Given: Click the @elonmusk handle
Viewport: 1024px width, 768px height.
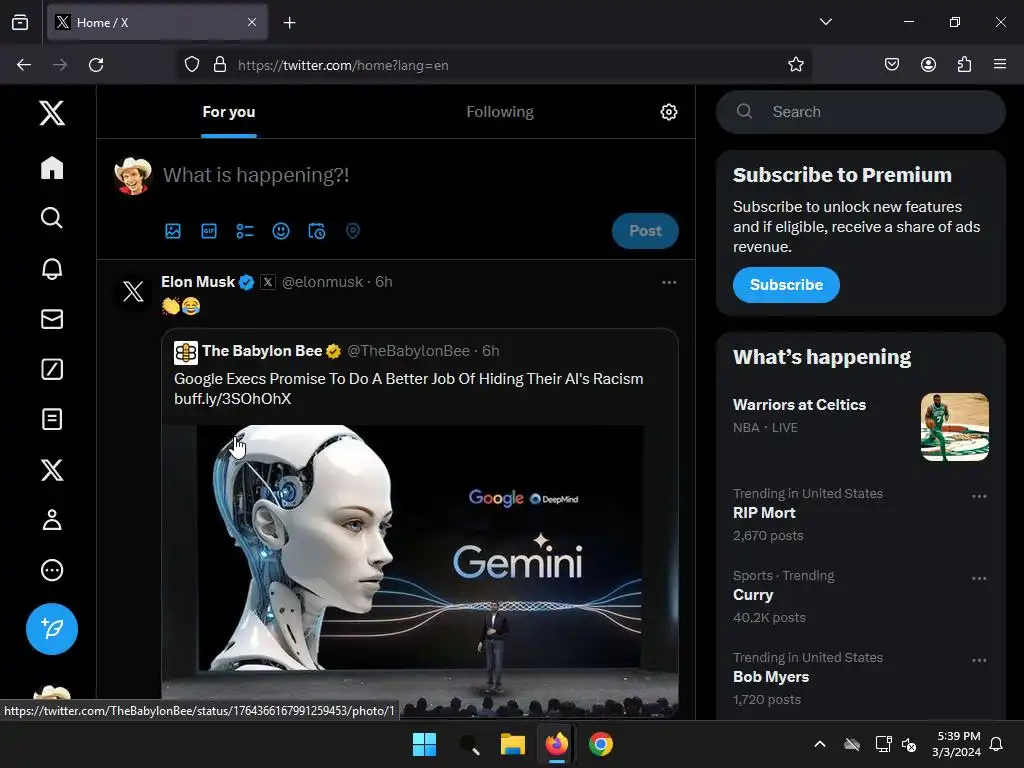Looking at the screenshot, I should click(322, 281).
